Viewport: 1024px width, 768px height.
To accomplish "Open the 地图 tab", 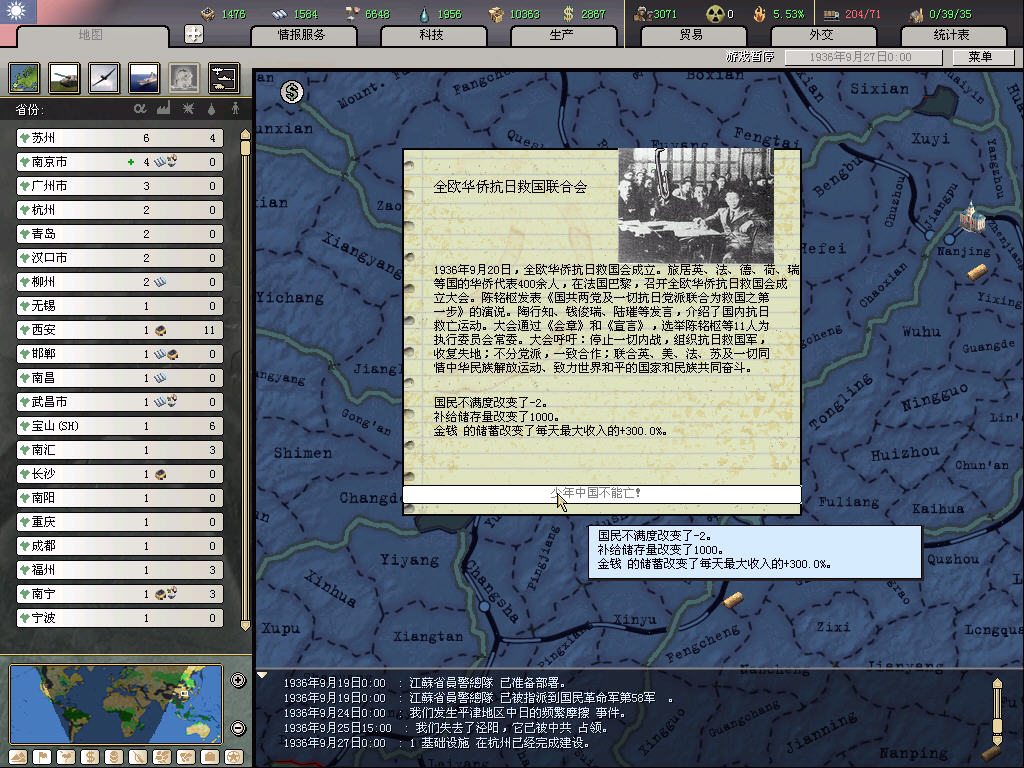I will pyautogui.click(x=91, y=35).
